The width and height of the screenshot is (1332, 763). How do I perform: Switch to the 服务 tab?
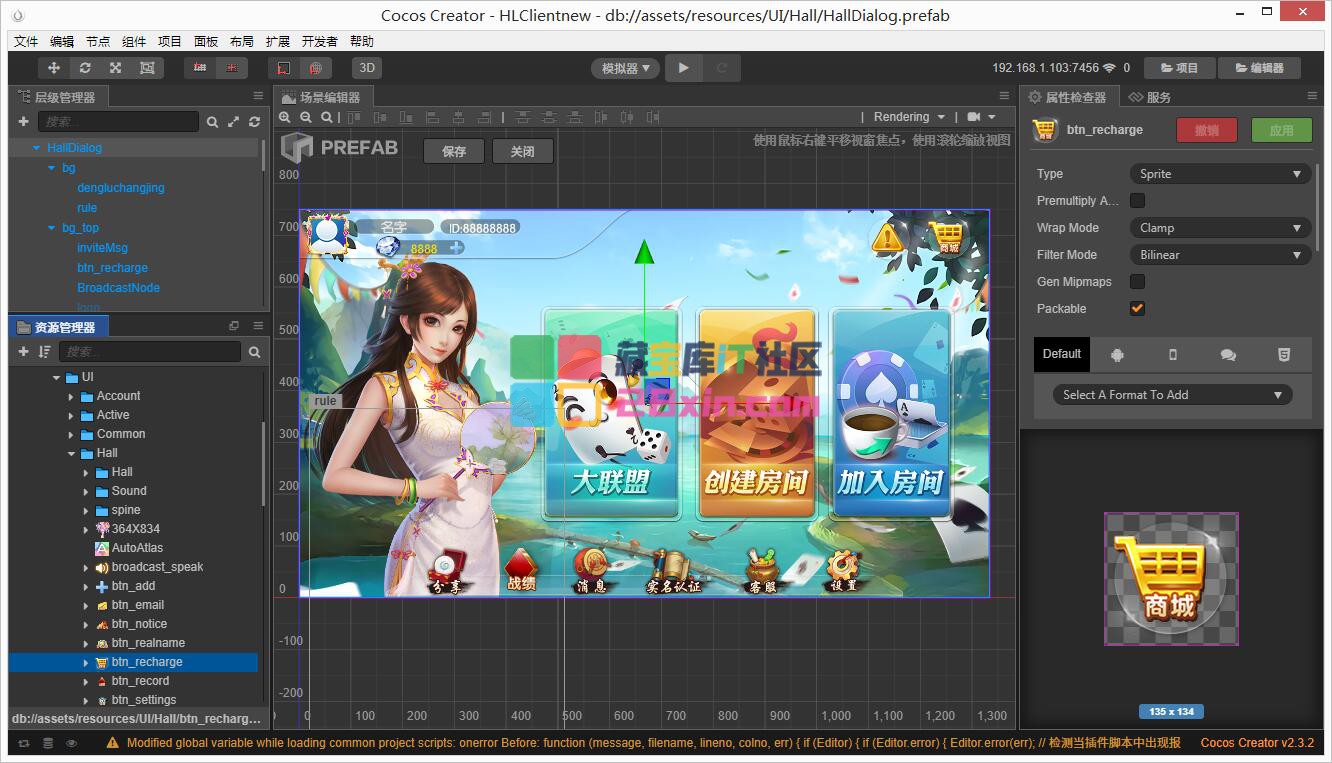tap(1150, 97)
